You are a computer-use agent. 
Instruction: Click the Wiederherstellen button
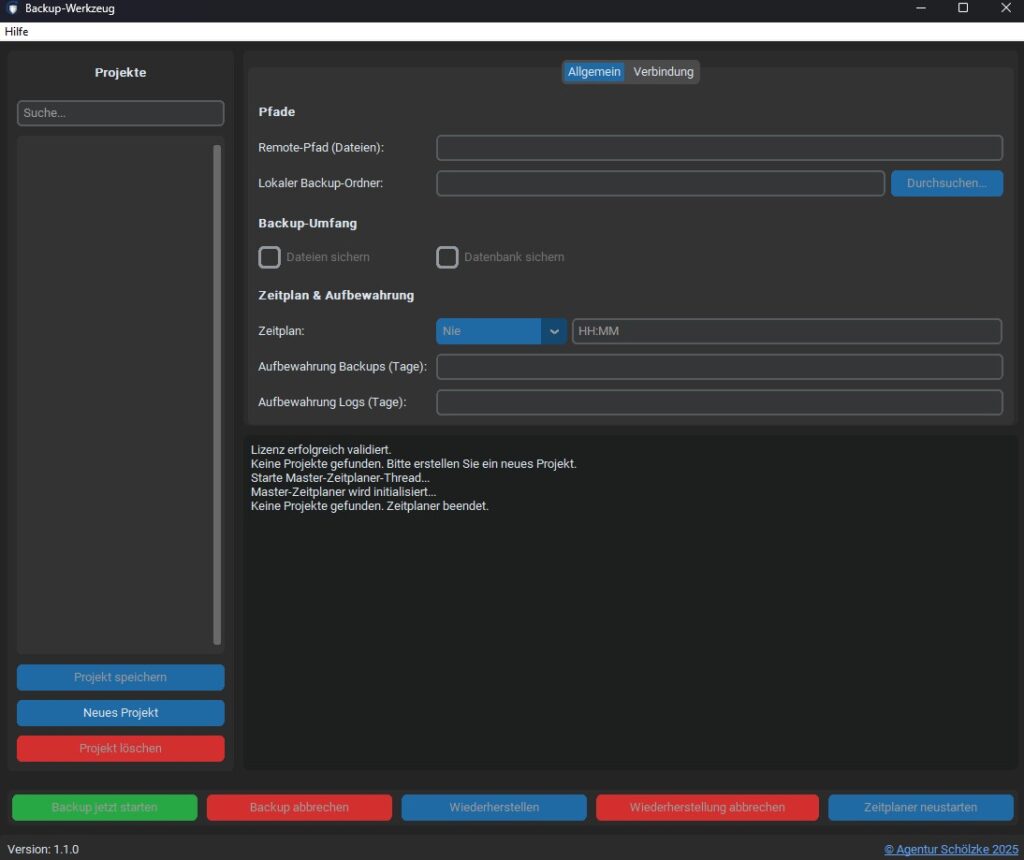pyautogui.click(x=494, y=808)
